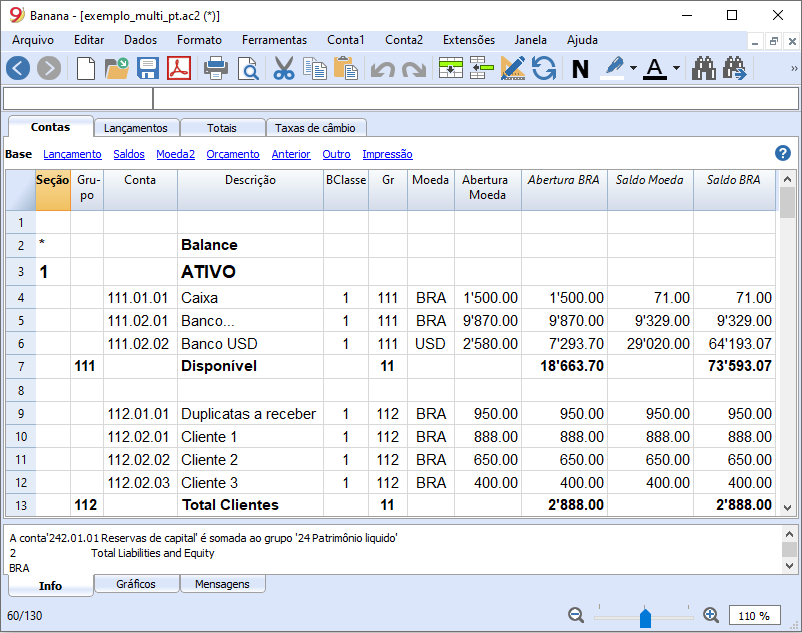Expand the text color dropdown arrow
This screenshot has height=633, width=802.
[x=676, y=68]
